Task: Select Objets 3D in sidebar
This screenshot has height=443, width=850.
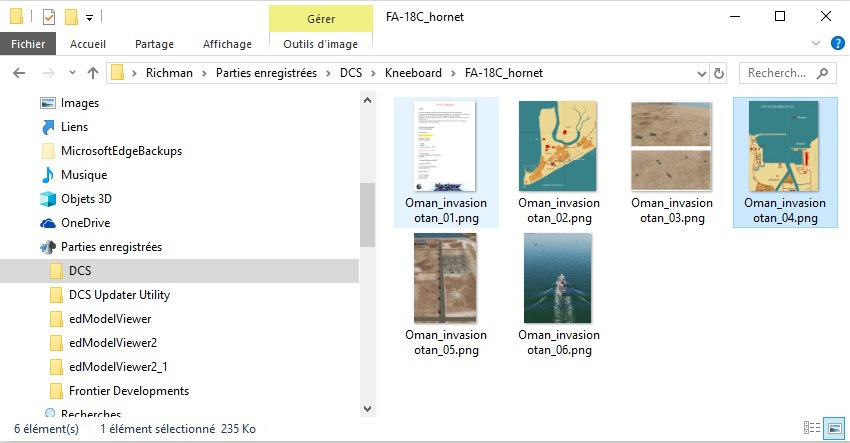Action: (x=86, y=199)
